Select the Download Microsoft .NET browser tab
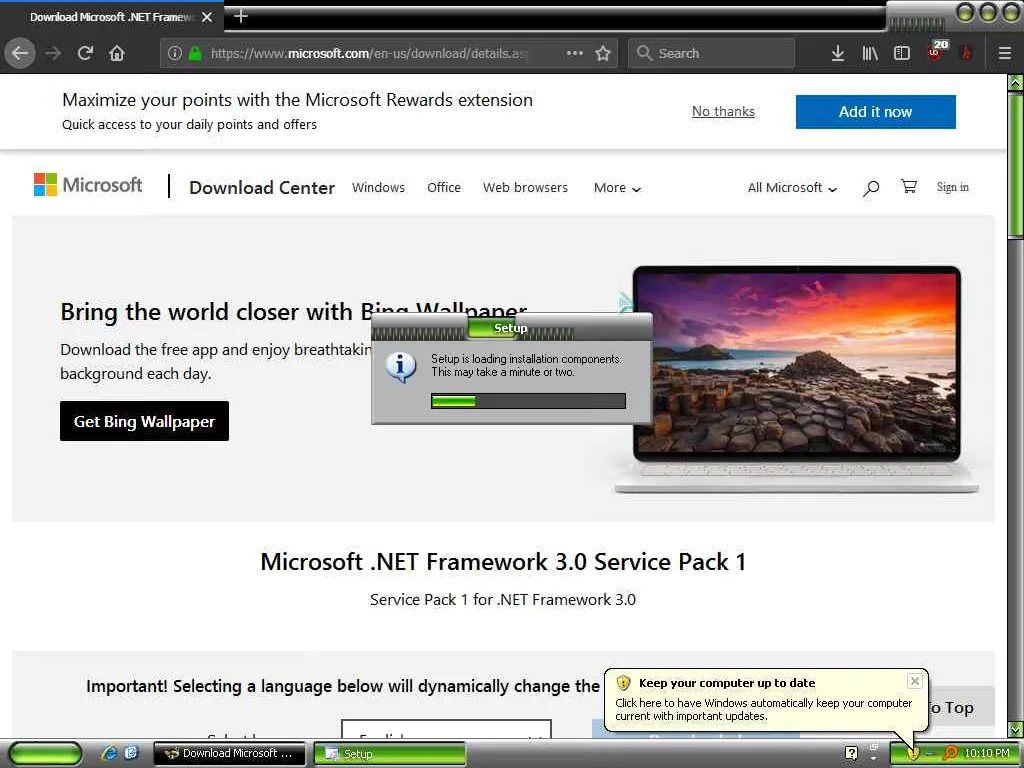 coord(112,17)
